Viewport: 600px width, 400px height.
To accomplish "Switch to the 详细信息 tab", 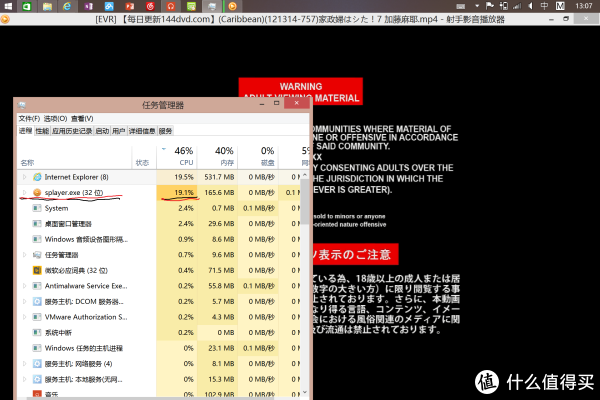I will tap(142, 131).
